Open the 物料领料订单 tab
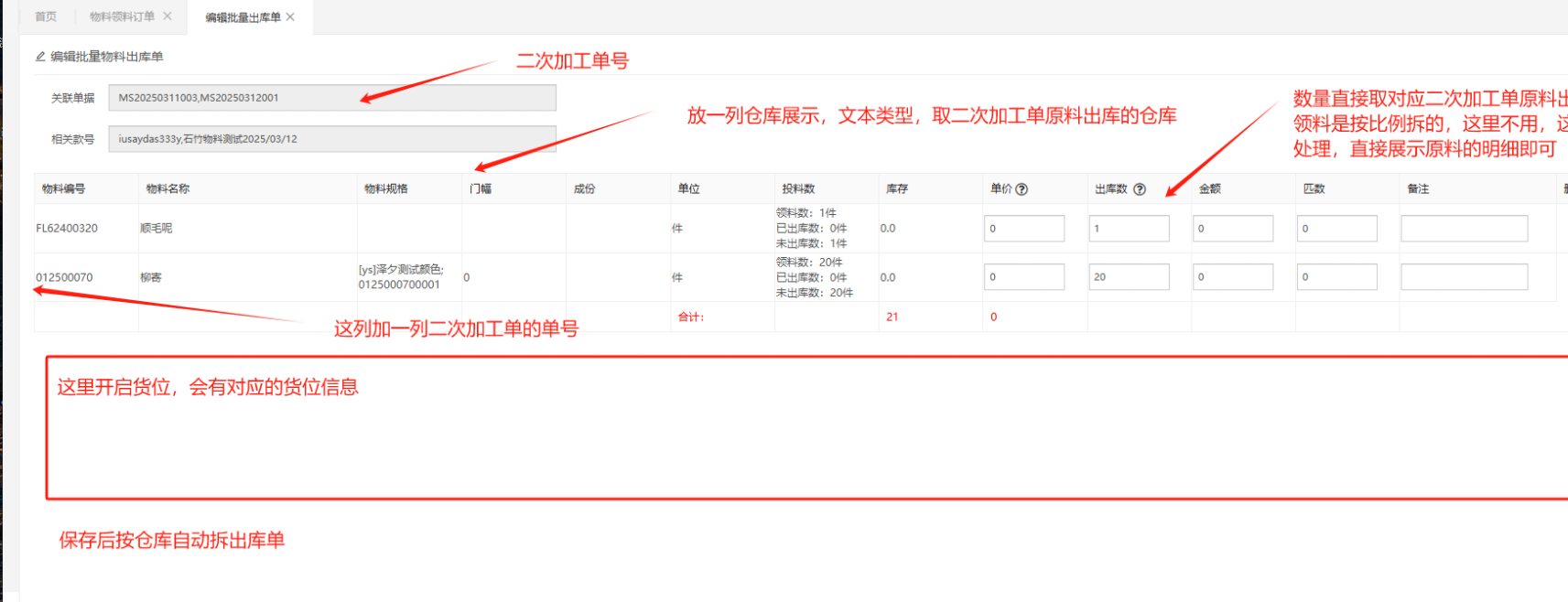The width and height of the screenshot is (1568, 602). (122, 16)
